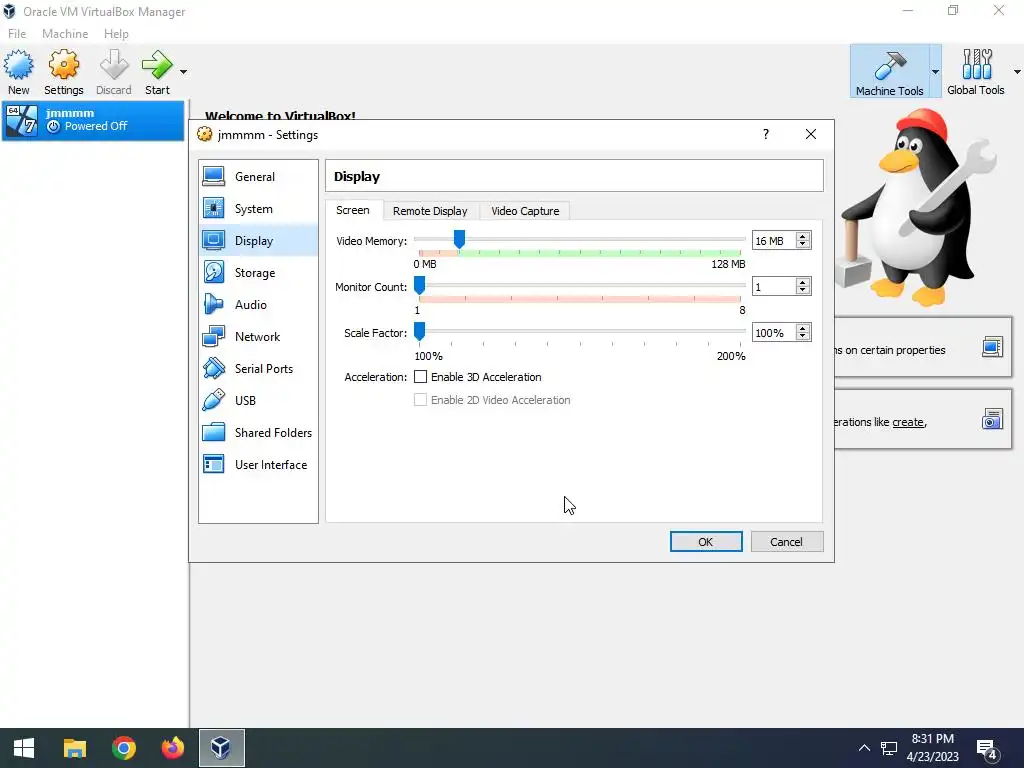
Task: Launch Firefox from the taskbar
Action: click(172, 748)
